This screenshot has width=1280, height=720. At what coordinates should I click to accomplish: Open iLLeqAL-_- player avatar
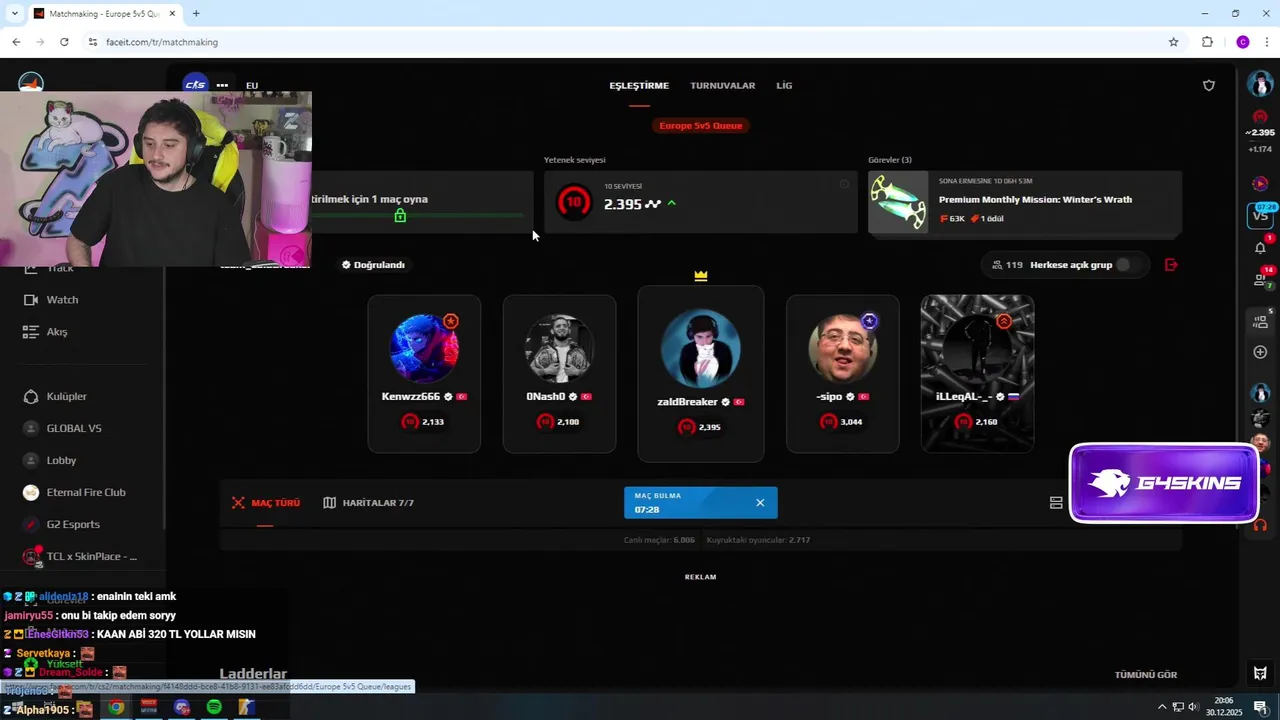[977, 348]
